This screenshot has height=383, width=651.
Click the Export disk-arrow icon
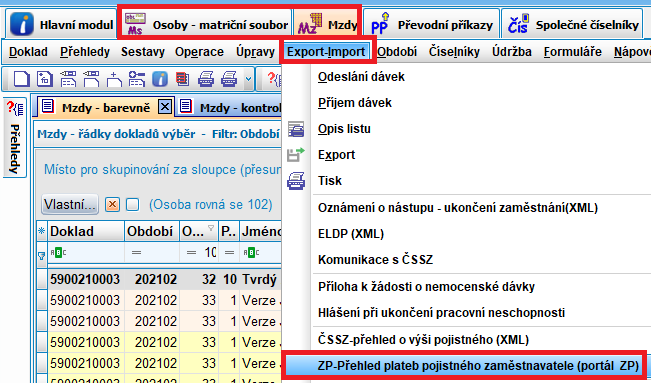296,155
